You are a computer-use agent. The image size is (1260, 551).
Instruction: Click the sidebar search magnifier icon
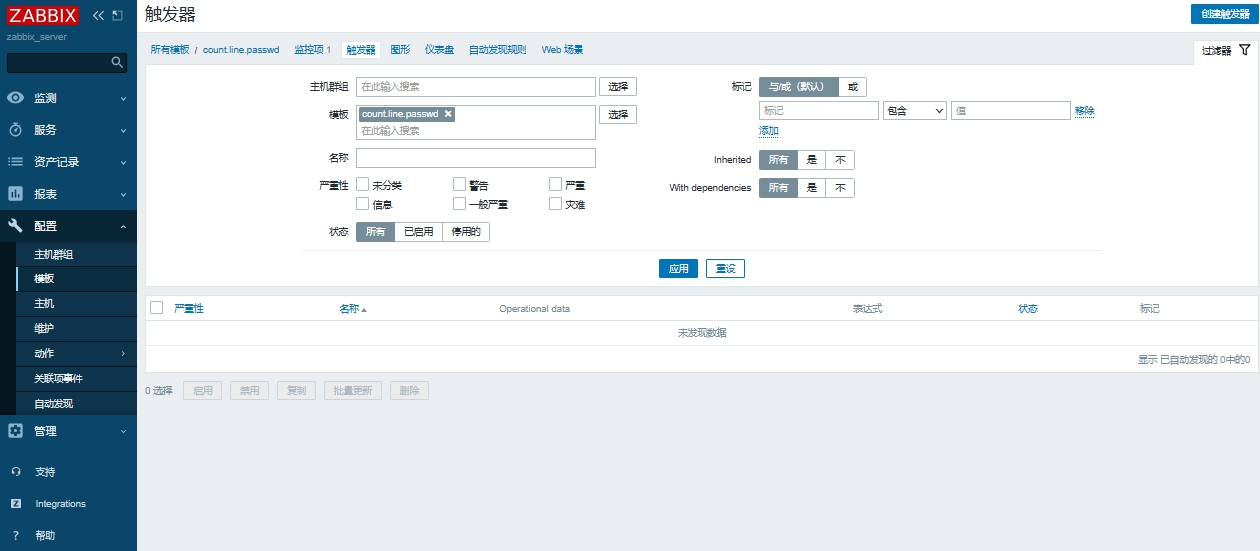[117, 63]
